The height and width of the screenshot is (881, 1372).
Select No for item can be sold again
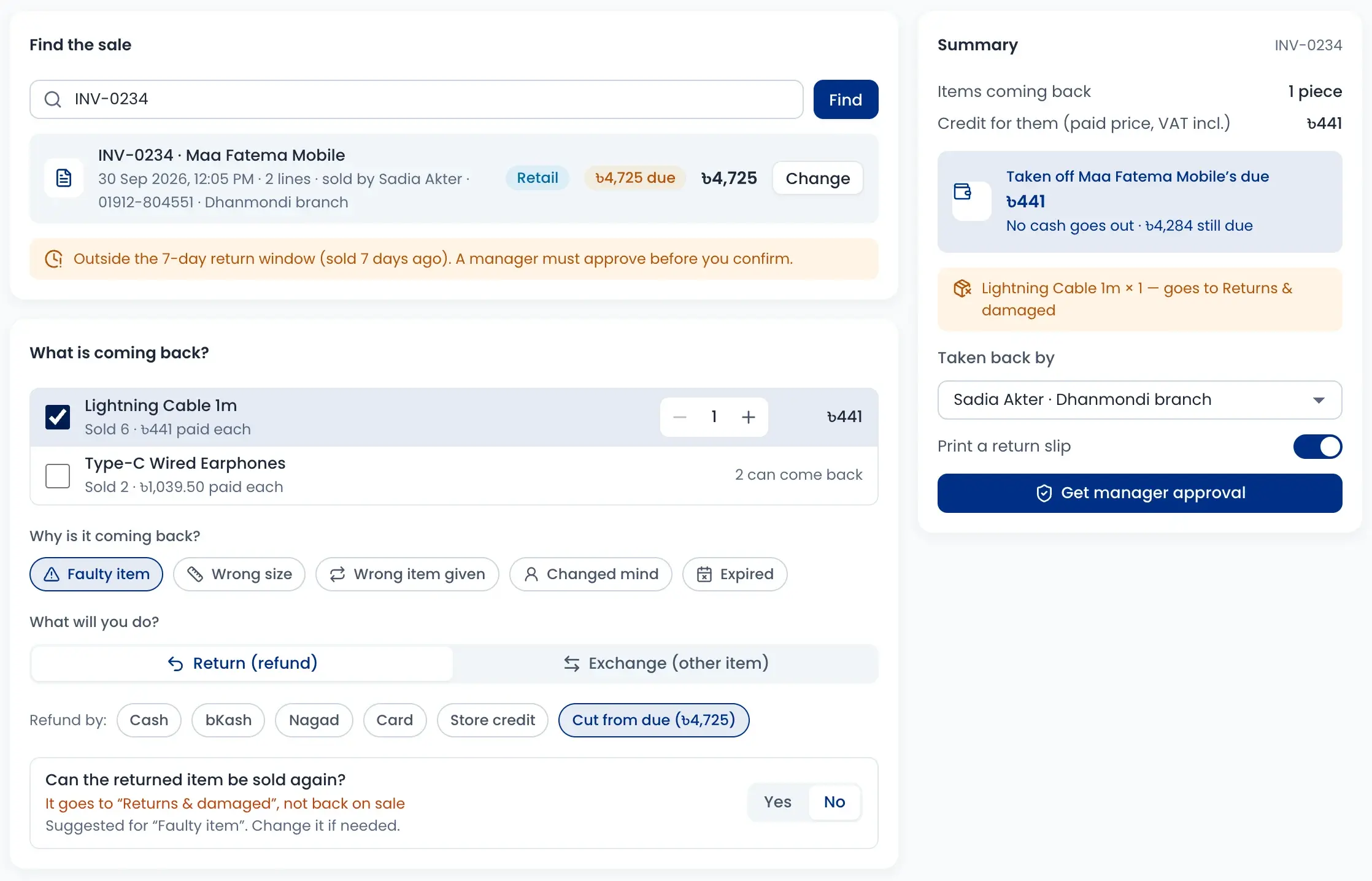pos(834,802)
